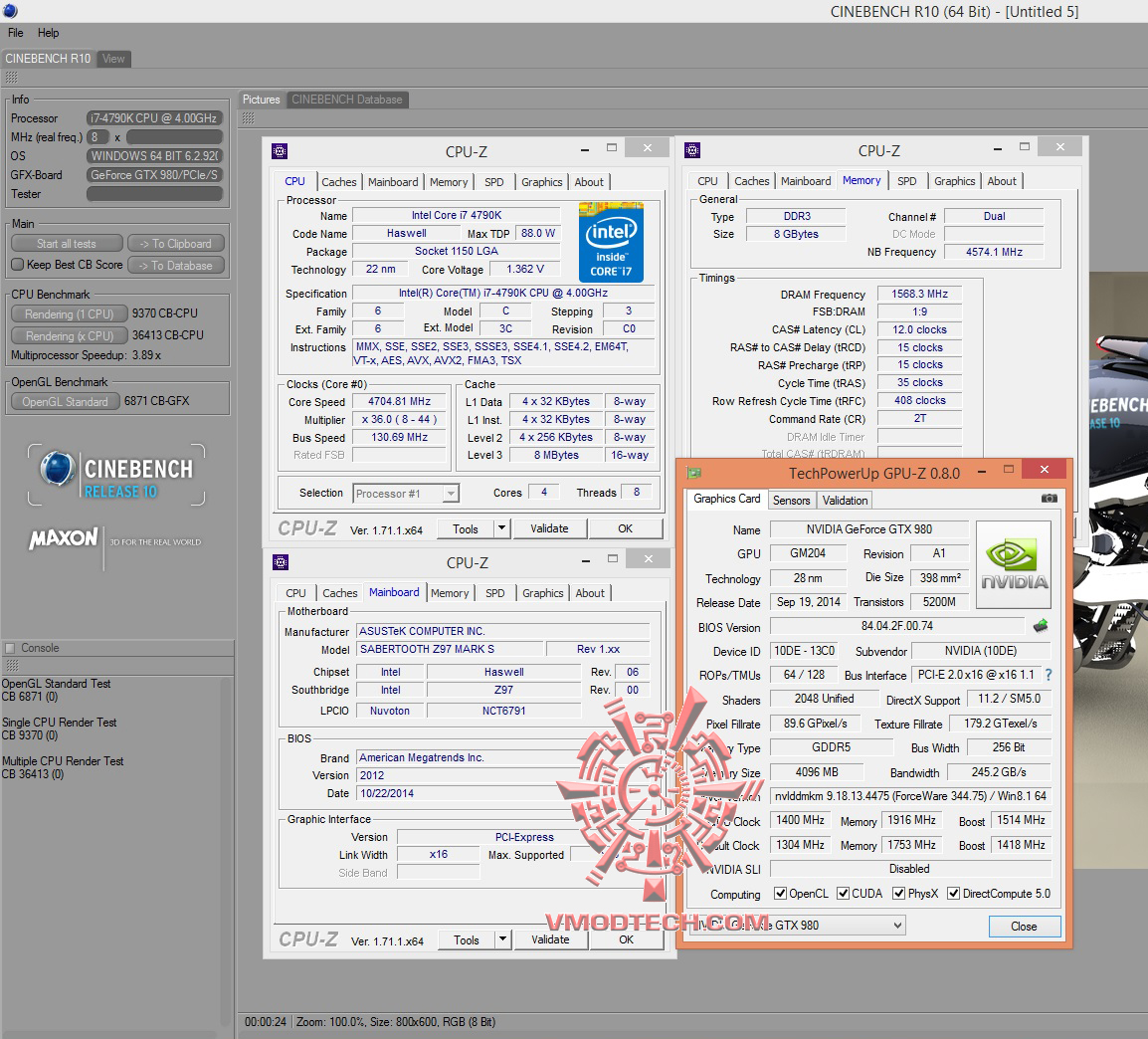The height and width of the screenshot is (1039, 1148).
Task: Open the File menu
Action: [x=15, y=33]
